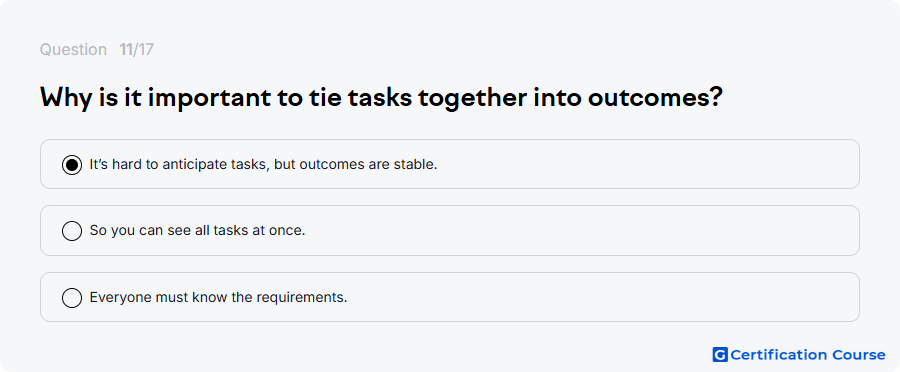Click the 'Question' progress label
Screen dimensions: 900x372
tap(73, 50)
